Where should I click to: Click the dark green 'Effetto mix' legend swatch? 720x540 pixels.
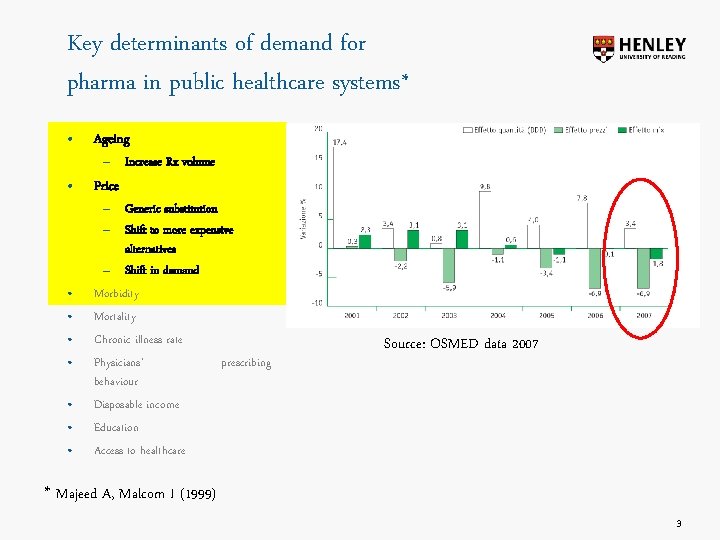622,130
